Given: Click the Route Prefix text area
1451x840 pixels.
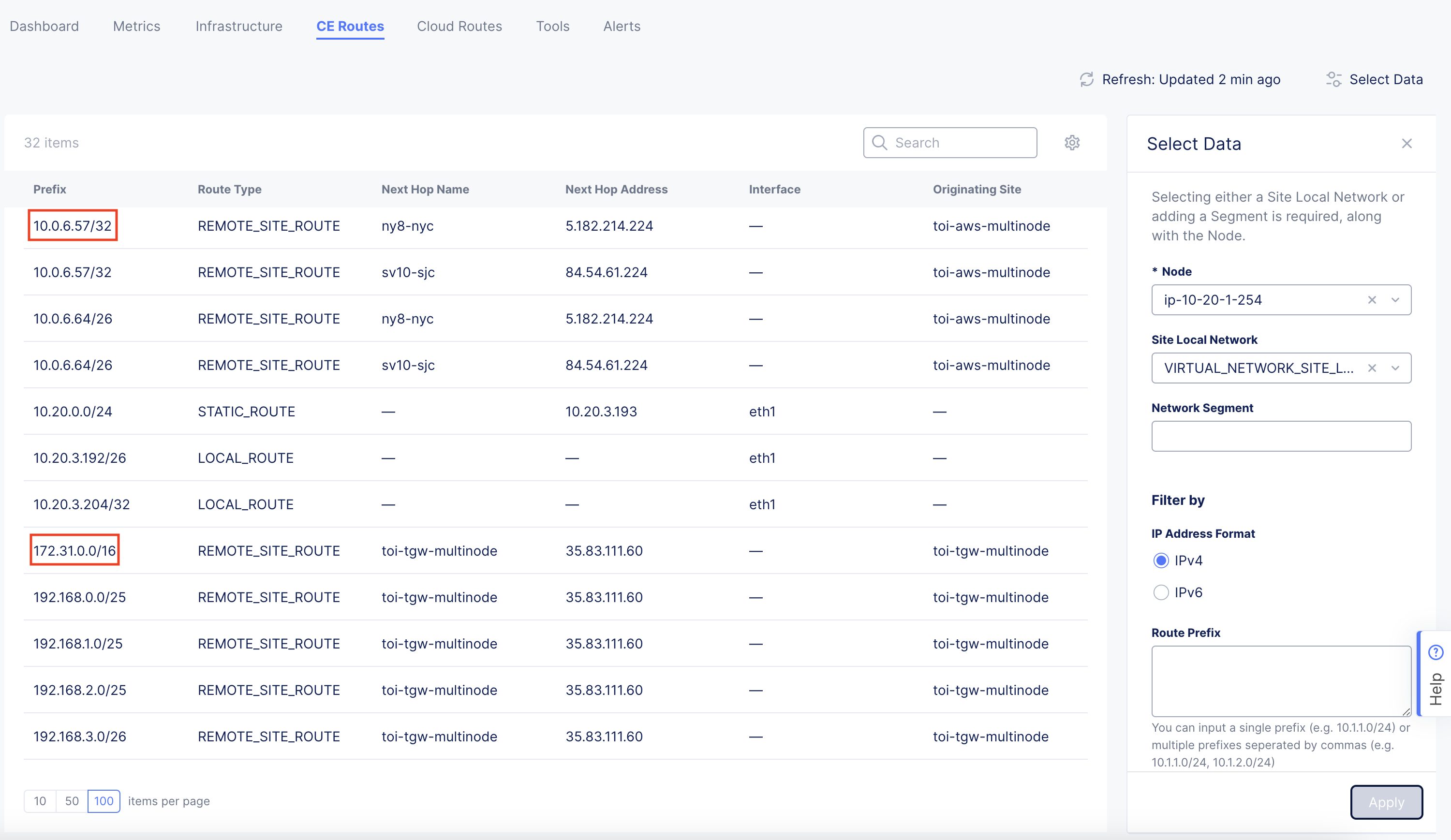Looking at the screenshot, I should 1281,681.
